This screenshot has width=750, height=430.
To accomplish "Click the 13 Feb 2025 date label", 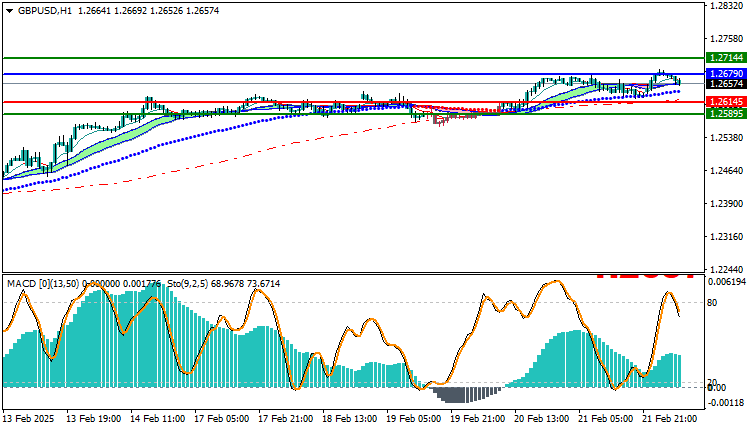I will pos(28,419).
